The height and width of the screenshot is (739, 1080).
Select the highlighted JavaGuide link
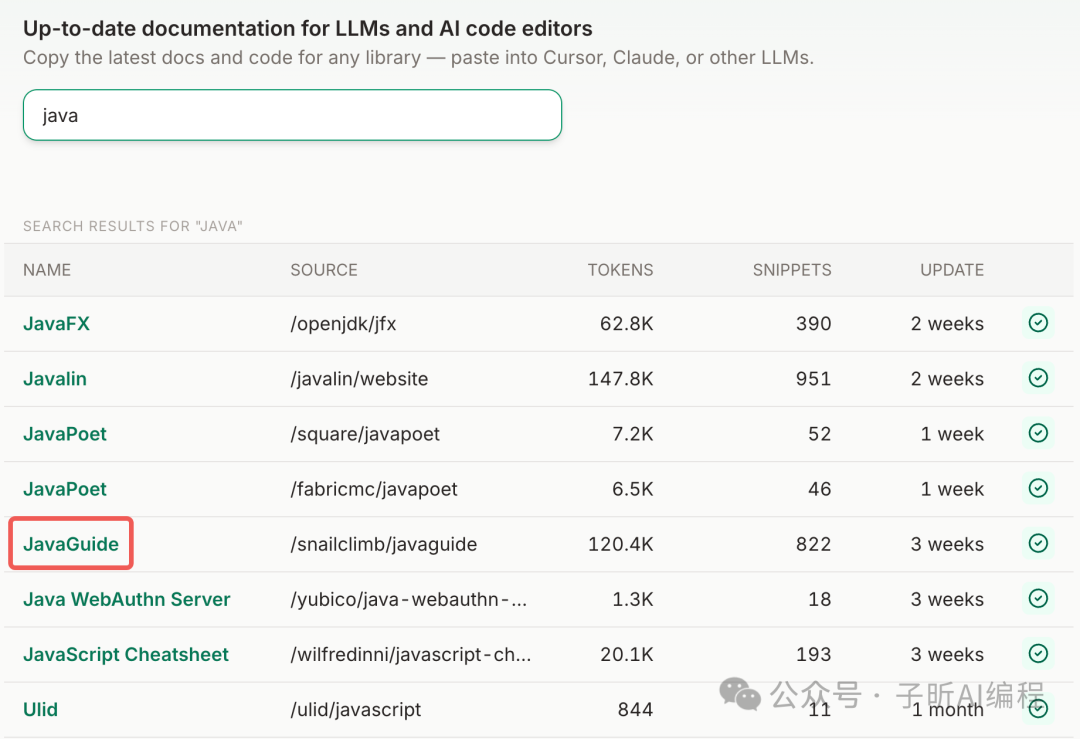tap(71, 544)
